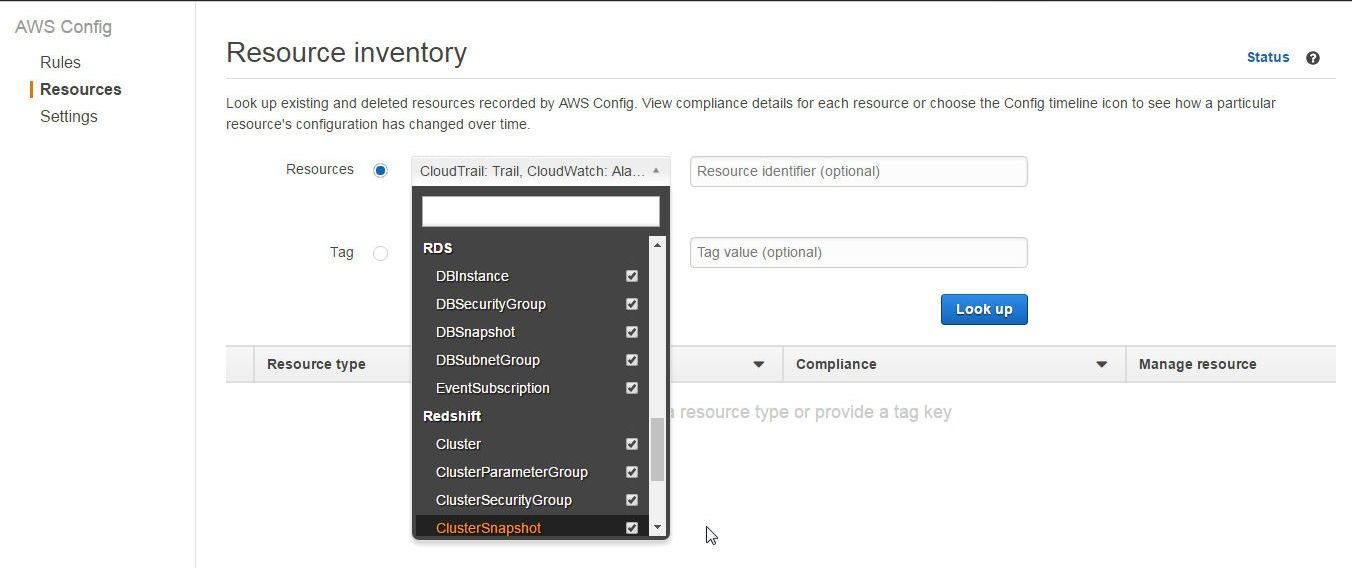Open the Compliance column filter arrow
Screen dimensions: 1352x568
1101,364
